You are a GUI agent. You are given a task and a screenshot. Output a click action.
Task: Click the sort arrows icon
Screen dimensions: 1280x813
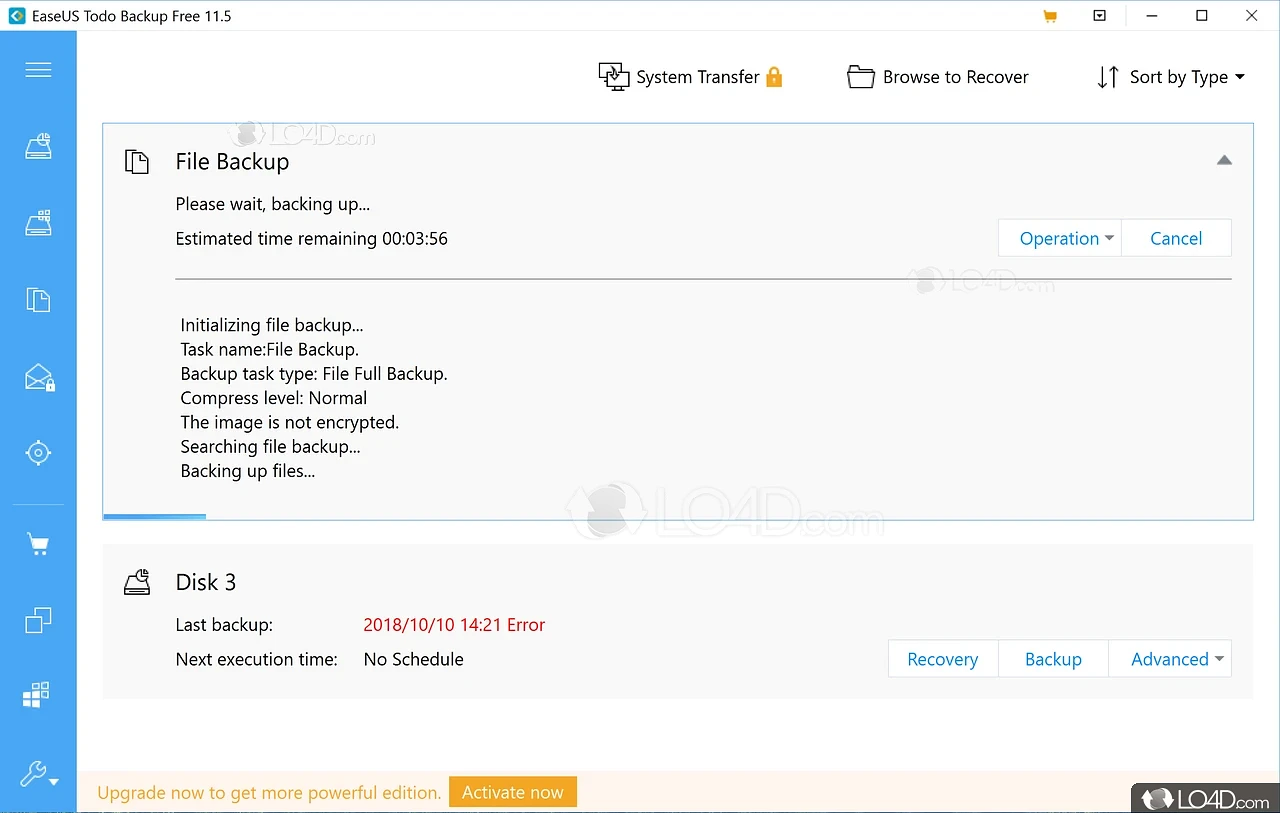pyautogui.click(x=1108, y=77)
